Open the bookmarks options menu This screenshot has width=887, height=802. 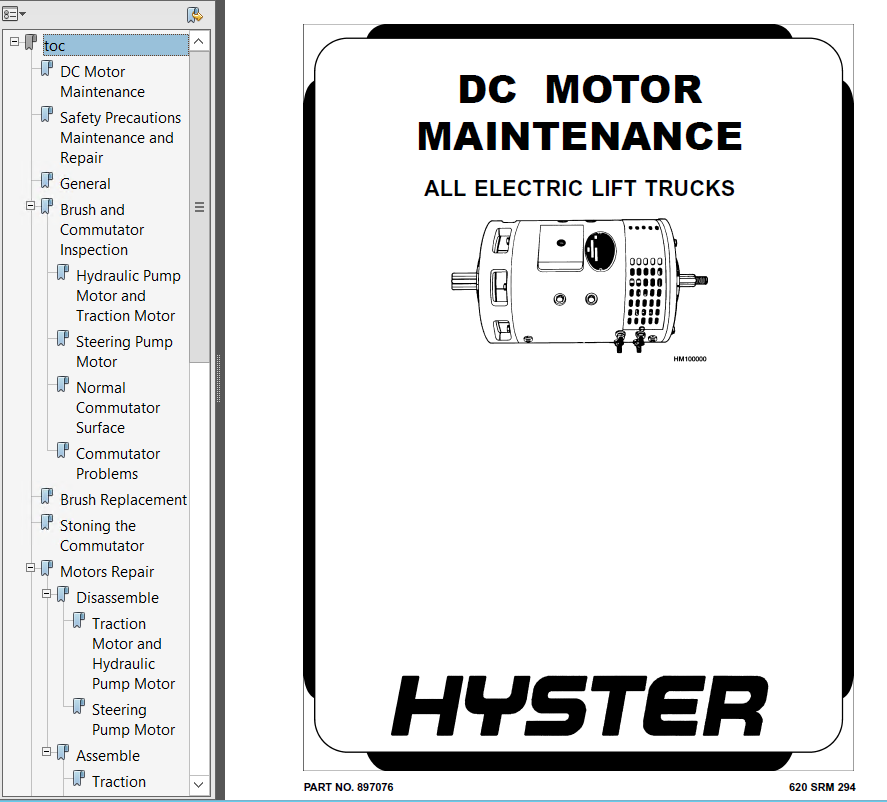point(14,14)
